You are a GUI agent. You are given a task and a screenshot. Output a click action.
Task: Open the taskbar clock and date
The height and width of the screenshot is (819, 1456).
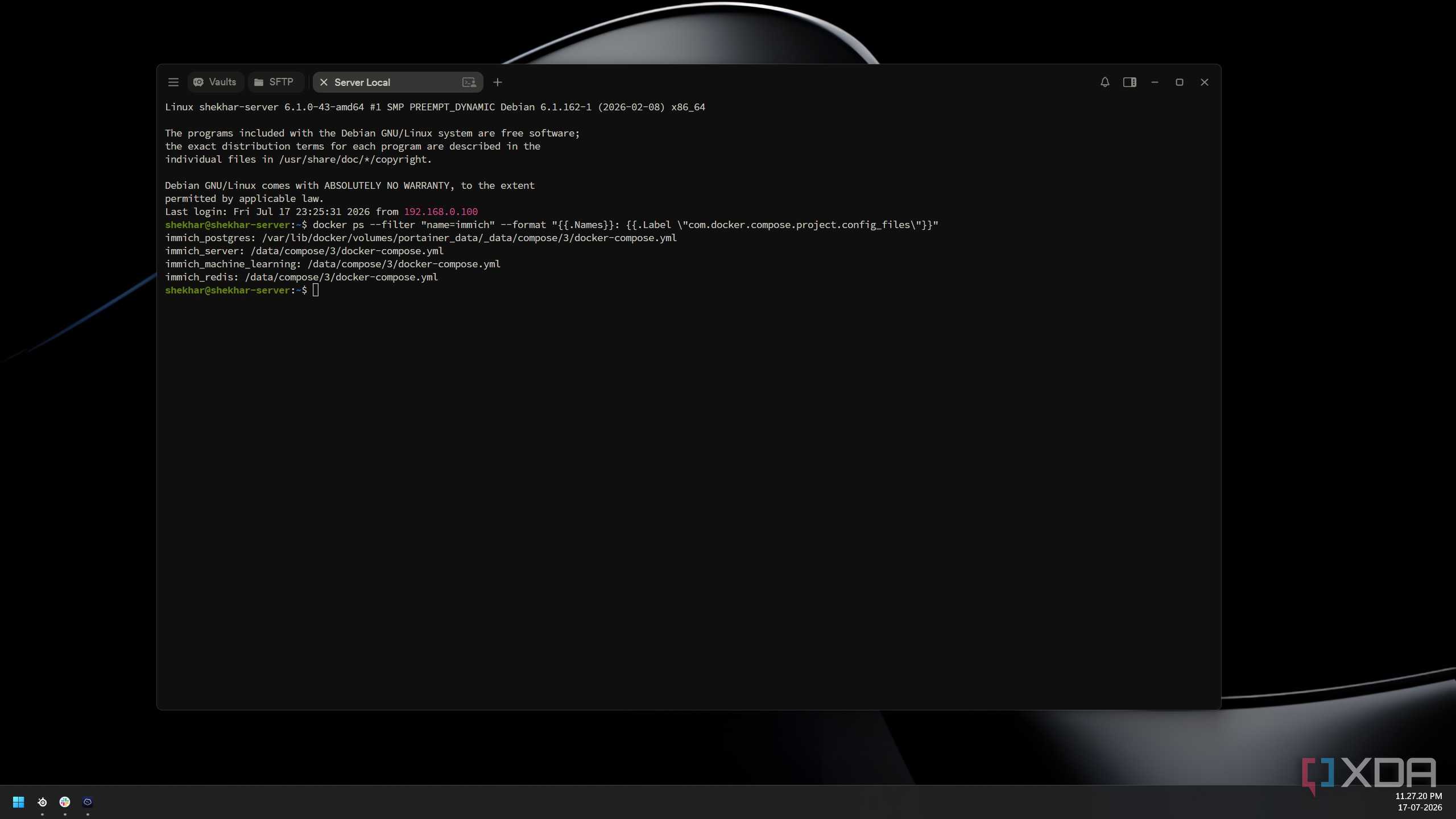tap(1418, 802)
